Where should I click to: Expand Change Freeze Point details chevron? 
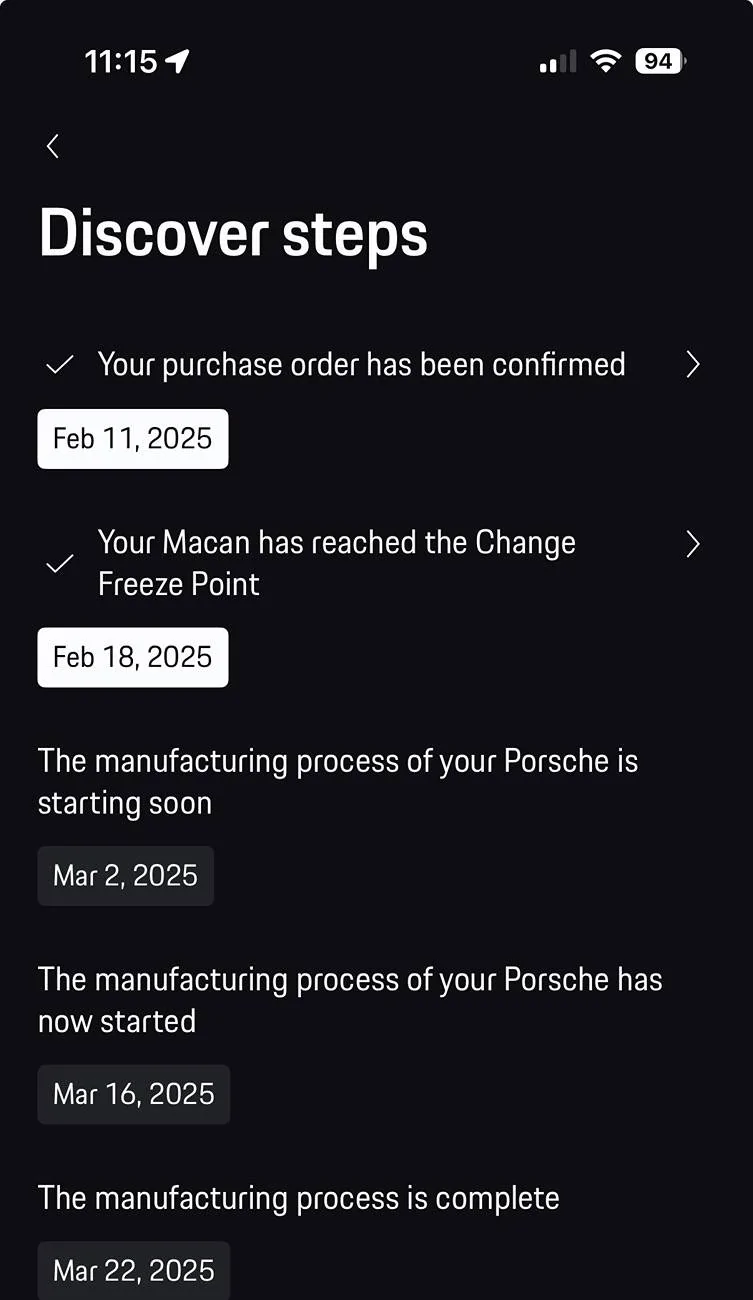coord(693,544)
